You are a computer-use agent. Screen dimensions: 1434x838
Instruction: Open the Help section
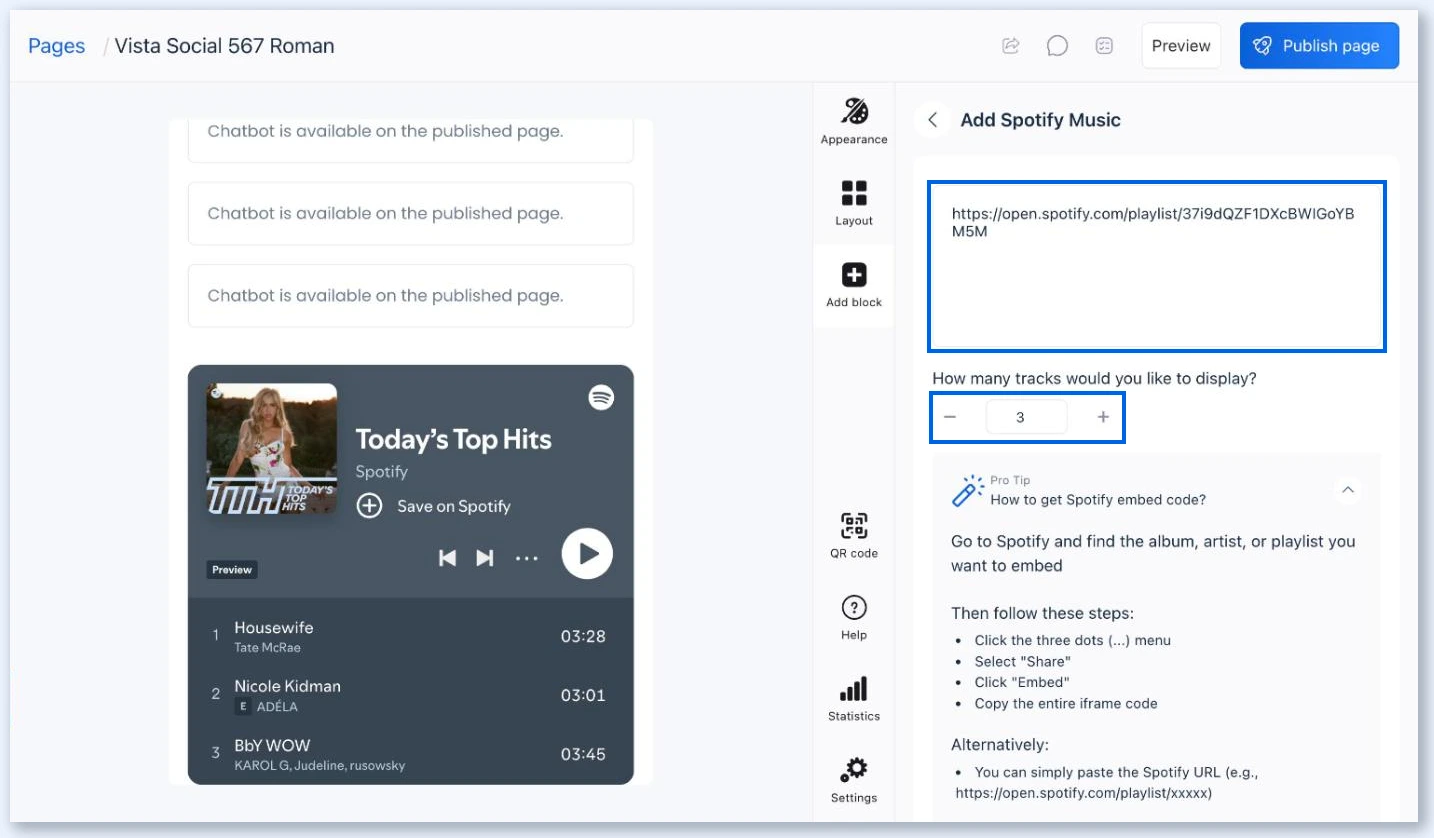point(854,617)
